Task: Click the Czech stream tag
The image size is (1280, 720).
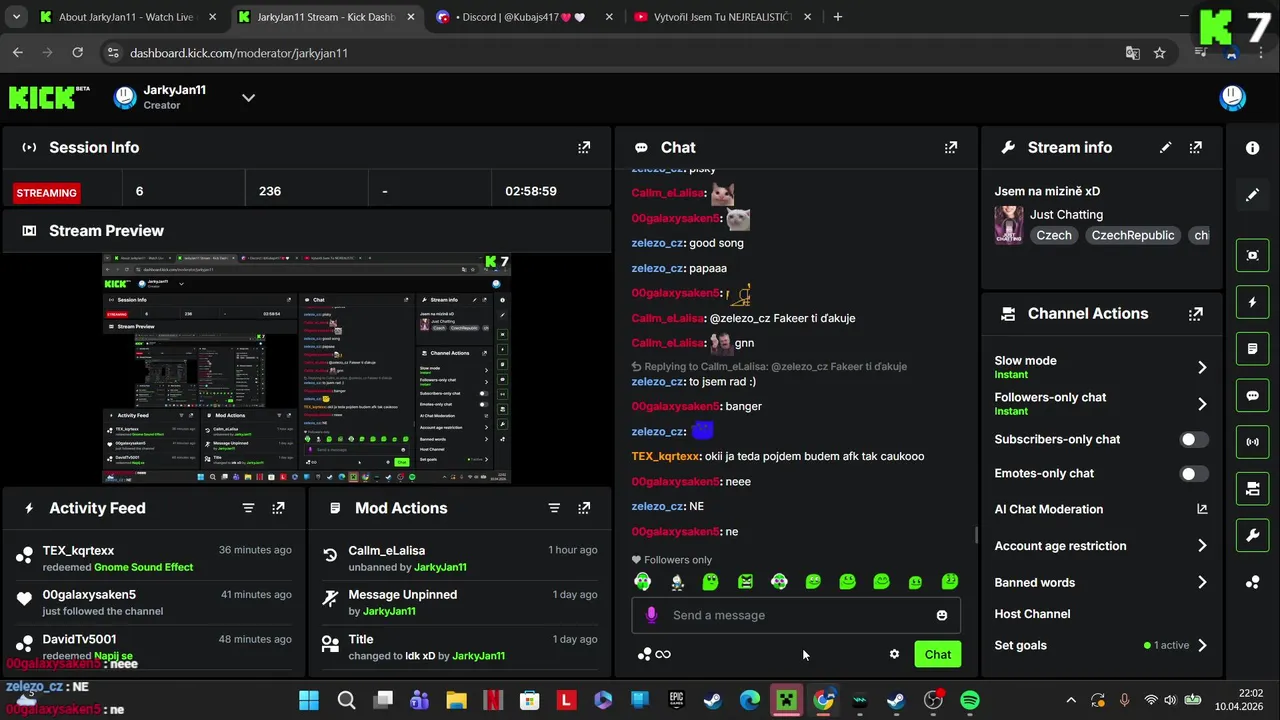Action: (1053, 235)
